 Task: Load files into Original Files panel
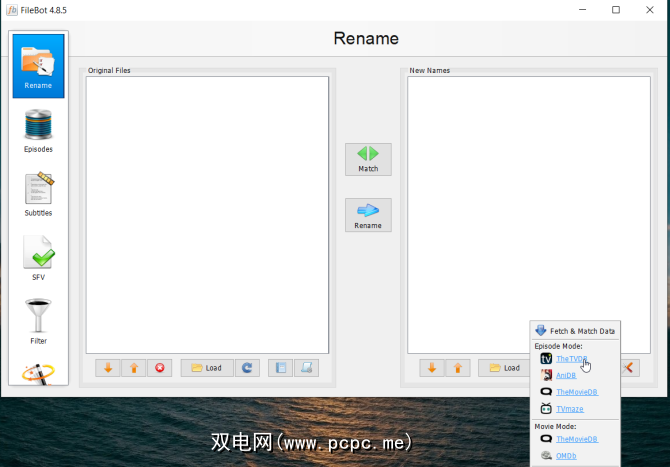point(207,368)
